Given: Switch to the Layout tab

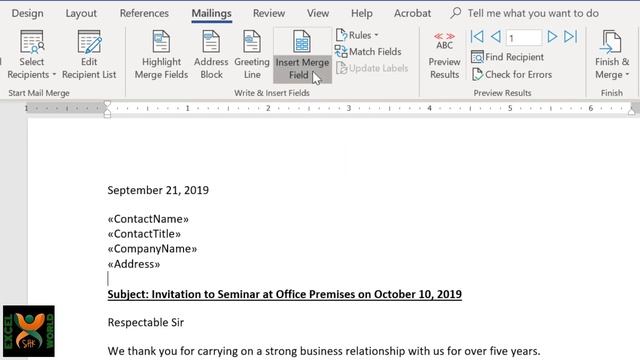Looking at the screenshot, I should tap(81, 13).
